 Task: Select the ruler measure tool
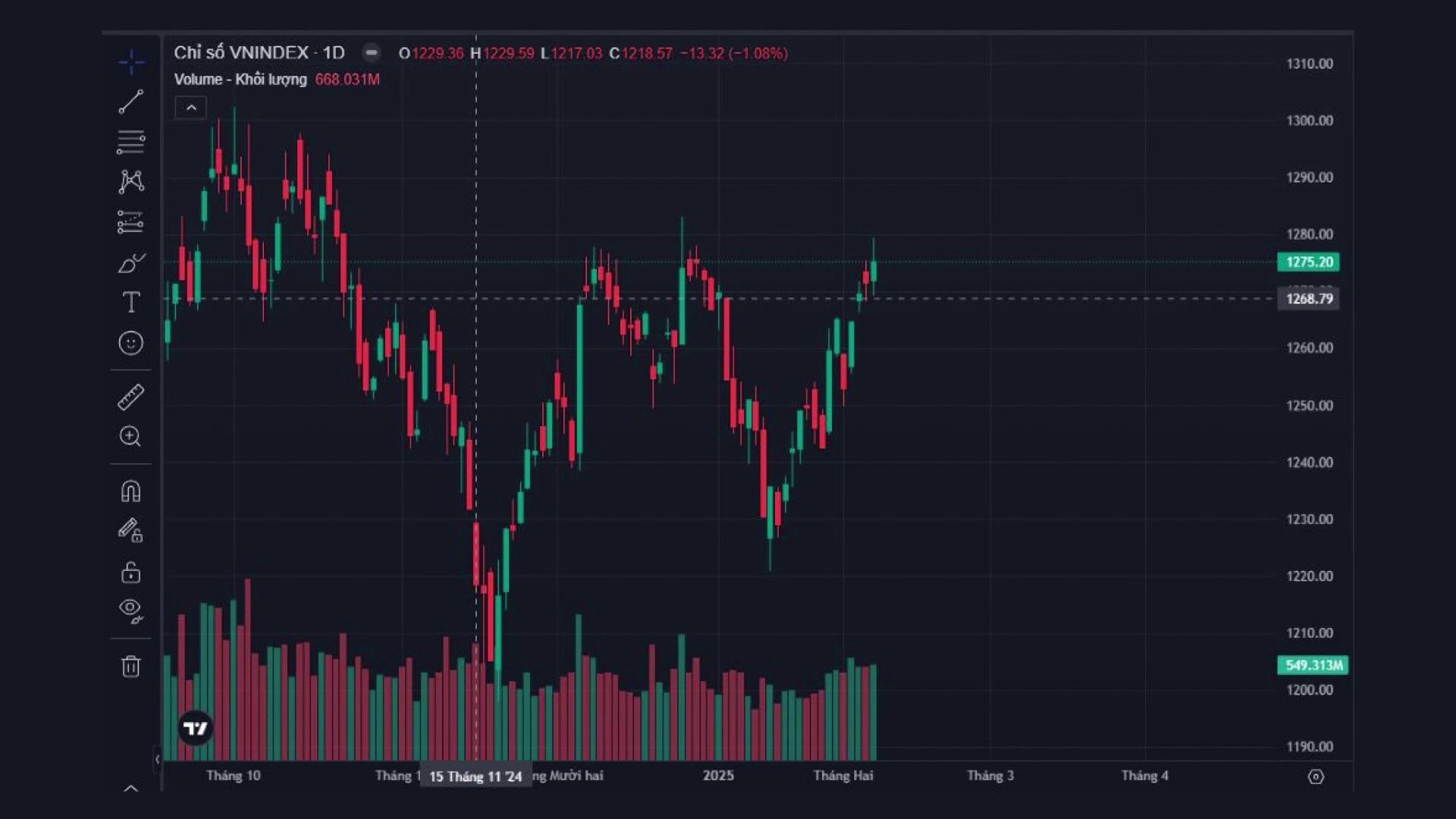click(131, 397)
